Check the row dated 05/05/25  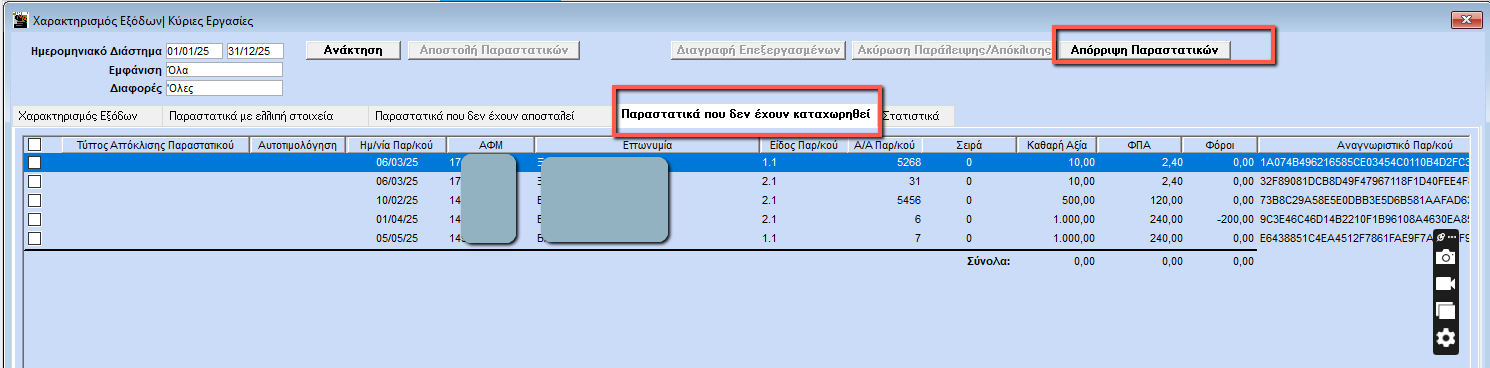[35, 238]
